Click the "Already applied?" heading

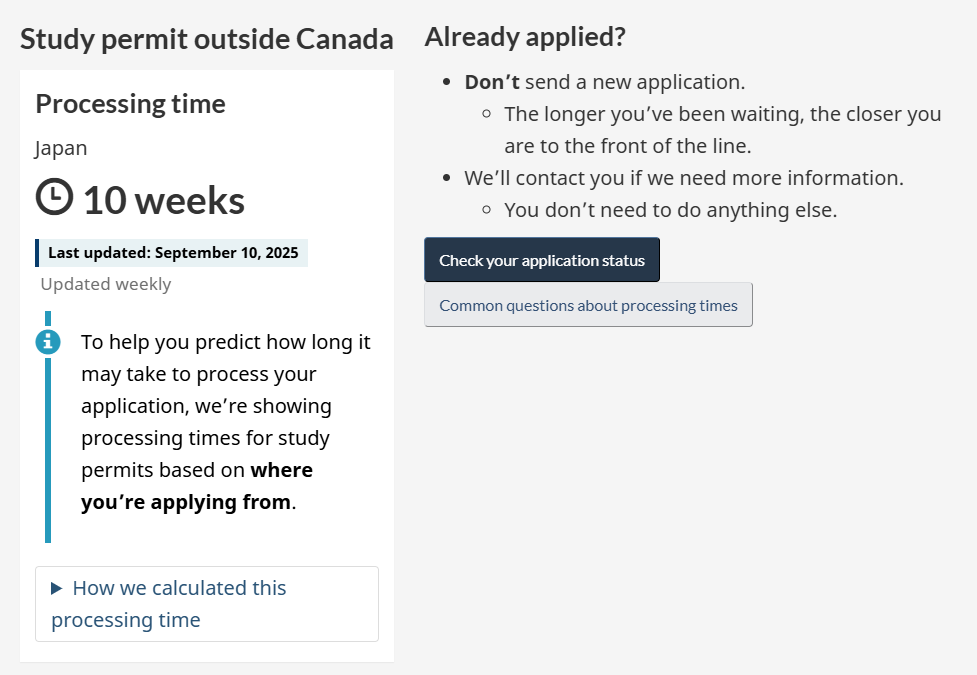[525, 37]
